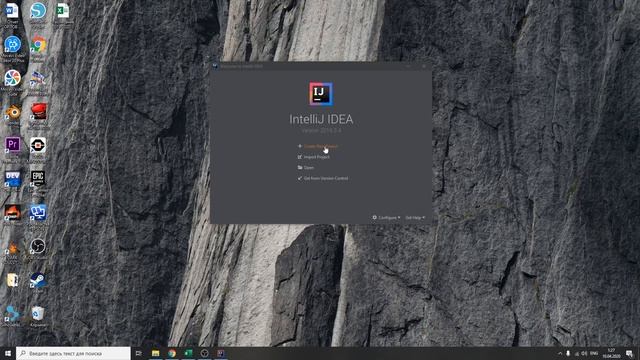Open the colorful pinwheel Movavi Video Suite shortcut
This screenshot has width=640, height=360.
(x=13, y=78)
